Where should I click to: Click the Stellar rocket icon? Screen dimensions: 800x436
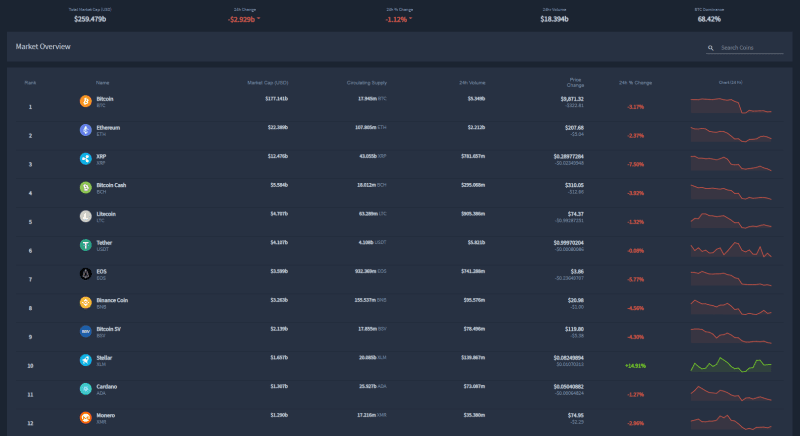click(x=85, y=359)
